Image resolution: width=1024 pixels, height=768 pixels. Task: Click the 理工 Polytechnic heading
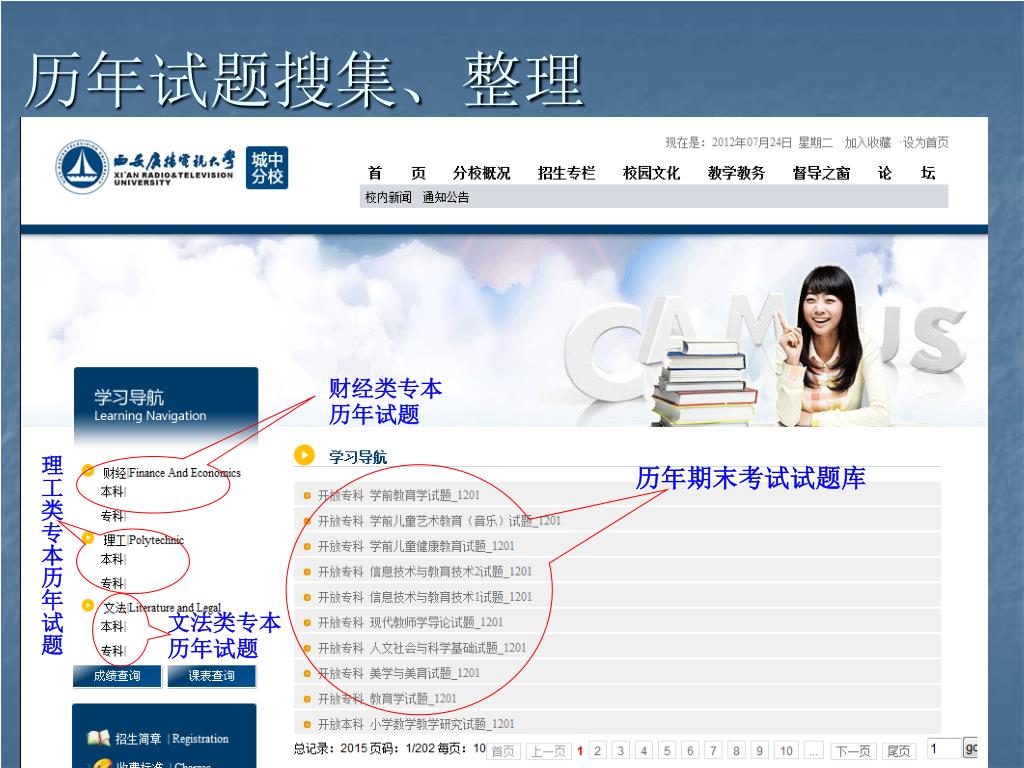point(143,540)
